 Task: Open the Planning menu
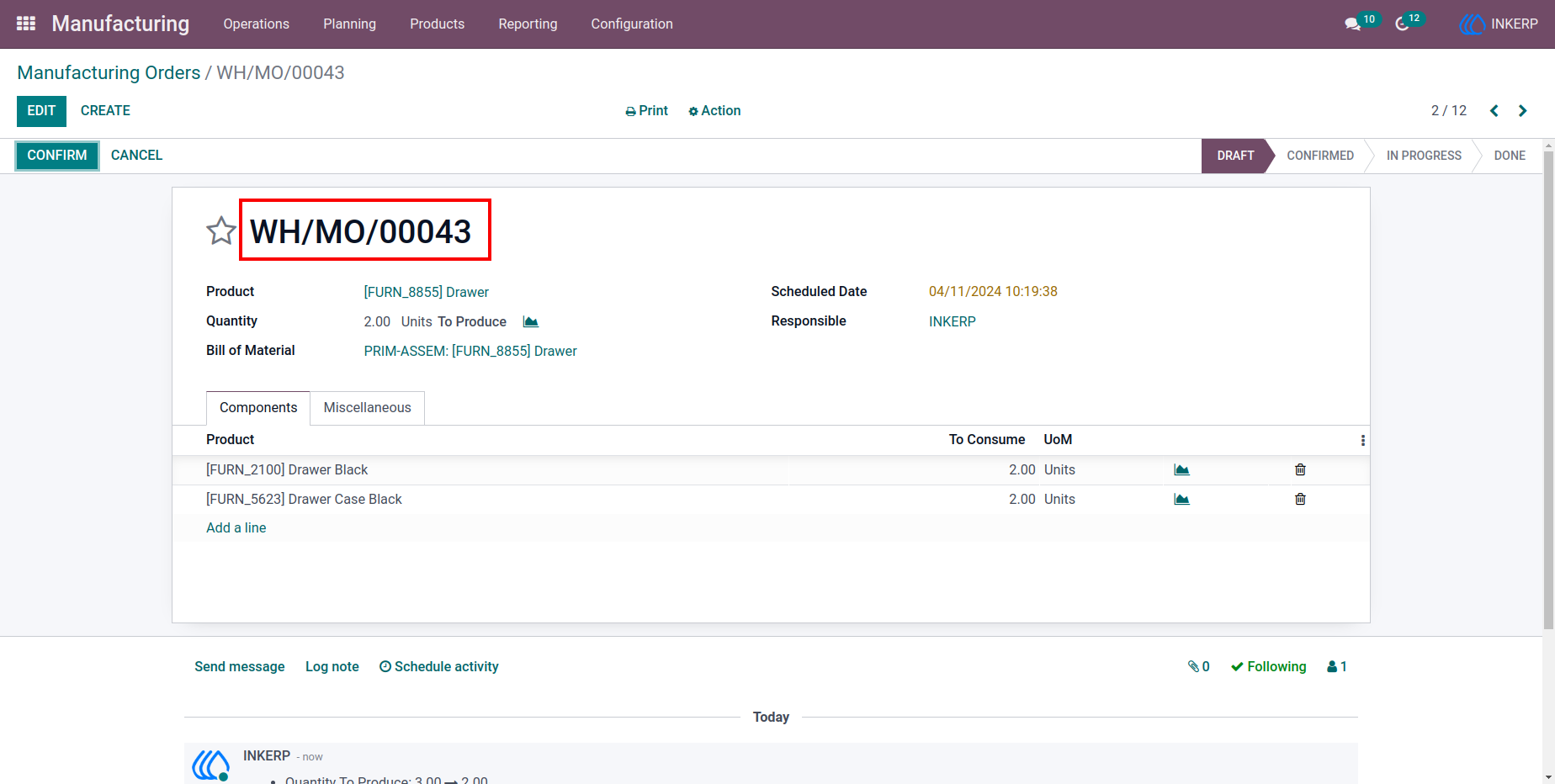coord(349,24)
